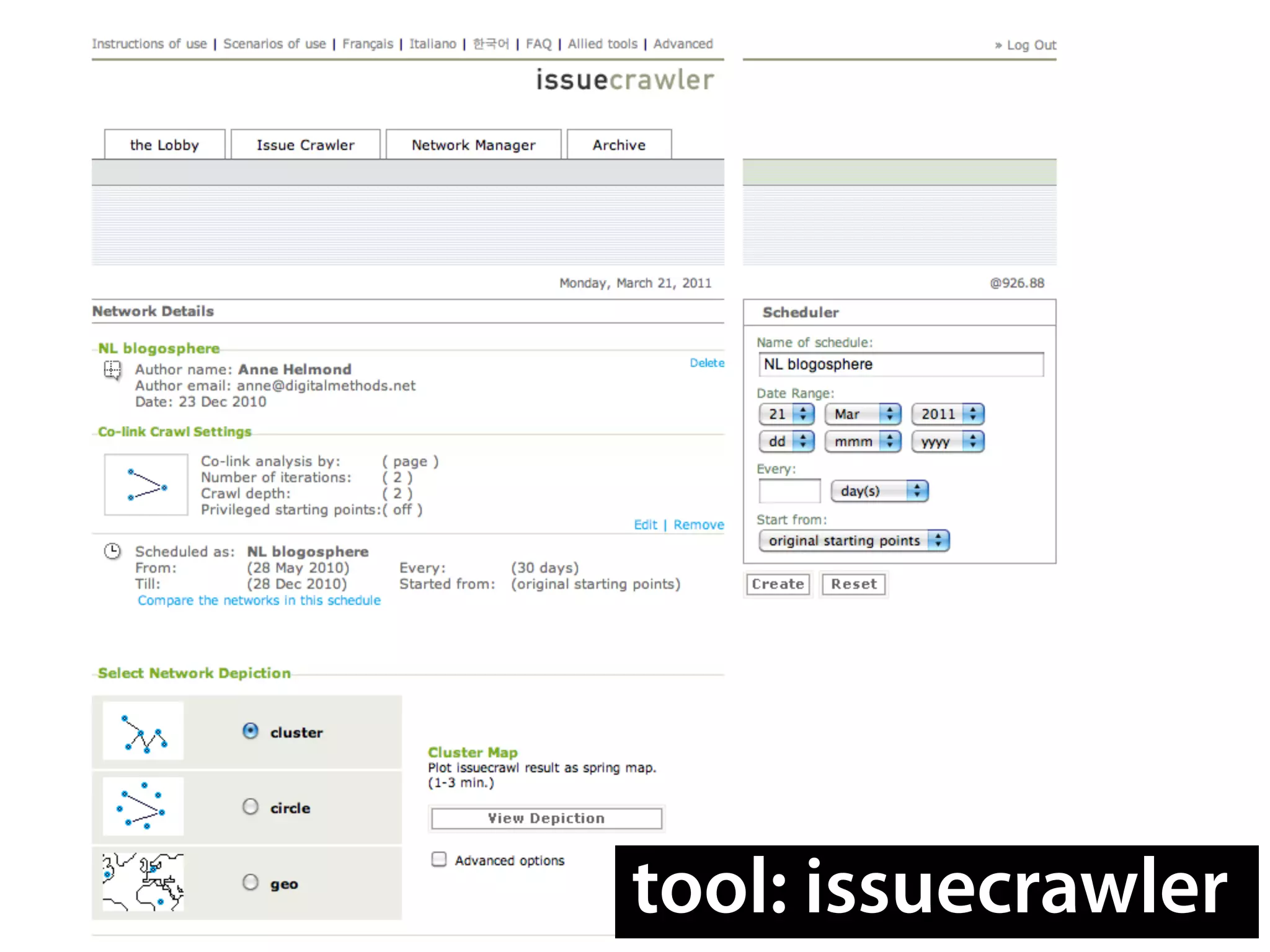Screen dimensions: 1270x952
Task: Switch to the Lobby tab
Action: pyautogui.click(x=164, y=145)
